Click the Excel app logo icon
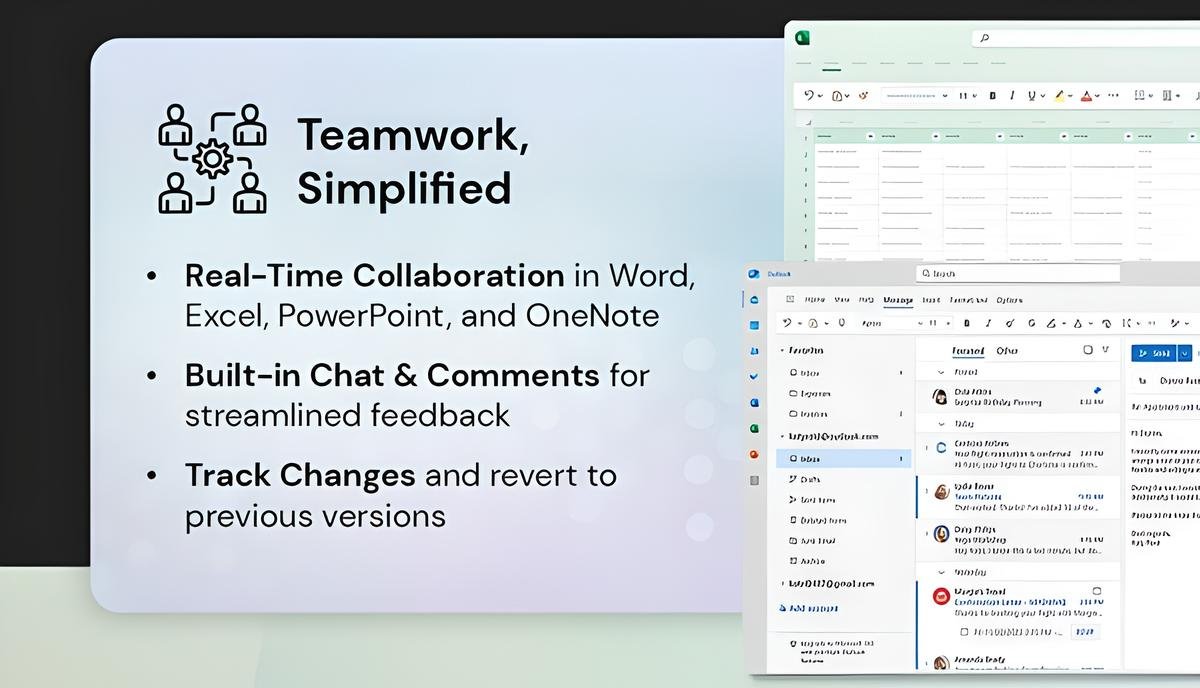1200x688 pixels. (802, 38)
